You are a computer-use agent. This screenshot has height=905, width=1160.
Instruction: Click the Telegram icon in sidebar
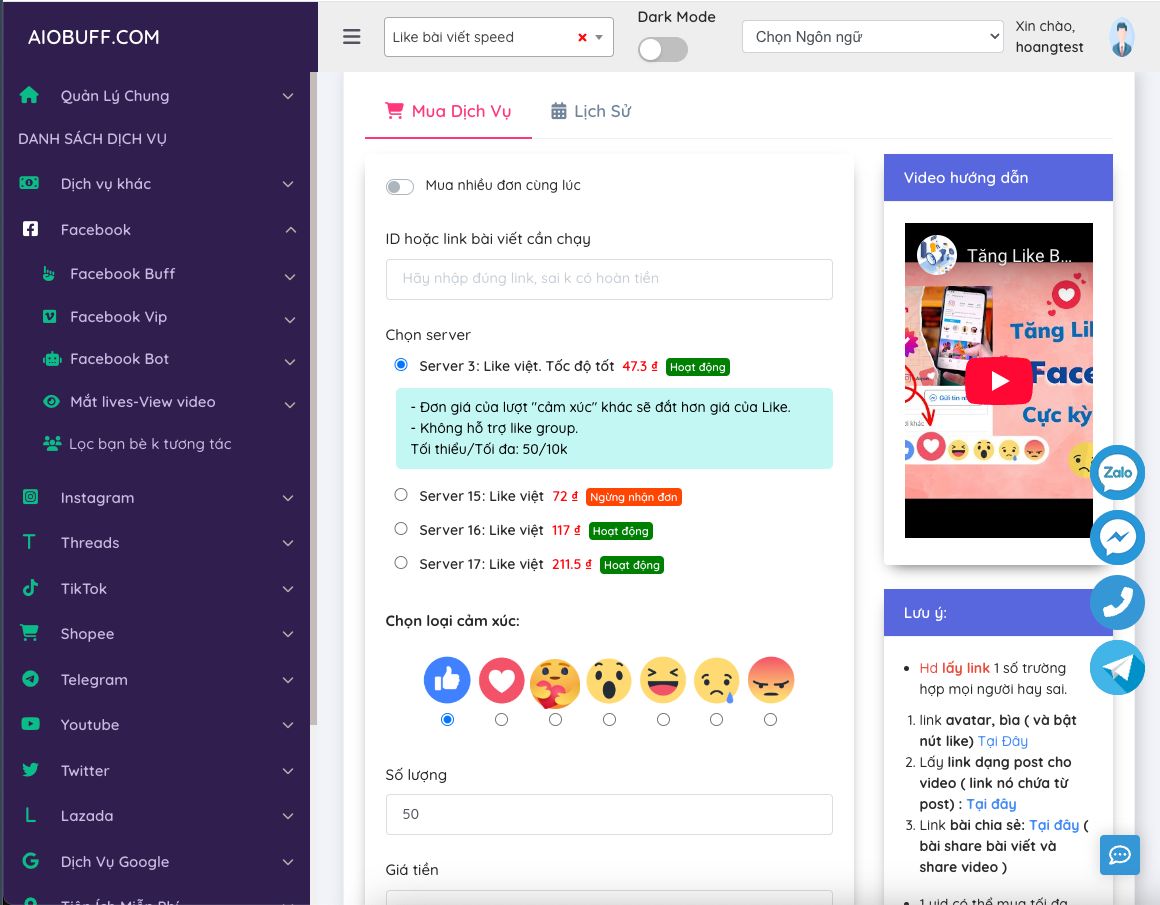pos(30,679)
